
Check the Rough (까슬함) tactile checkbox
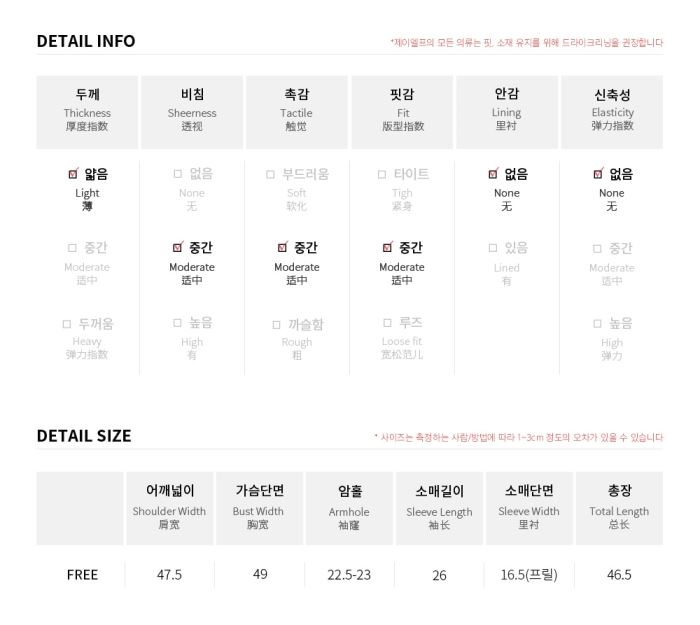(x=276, y=325)
